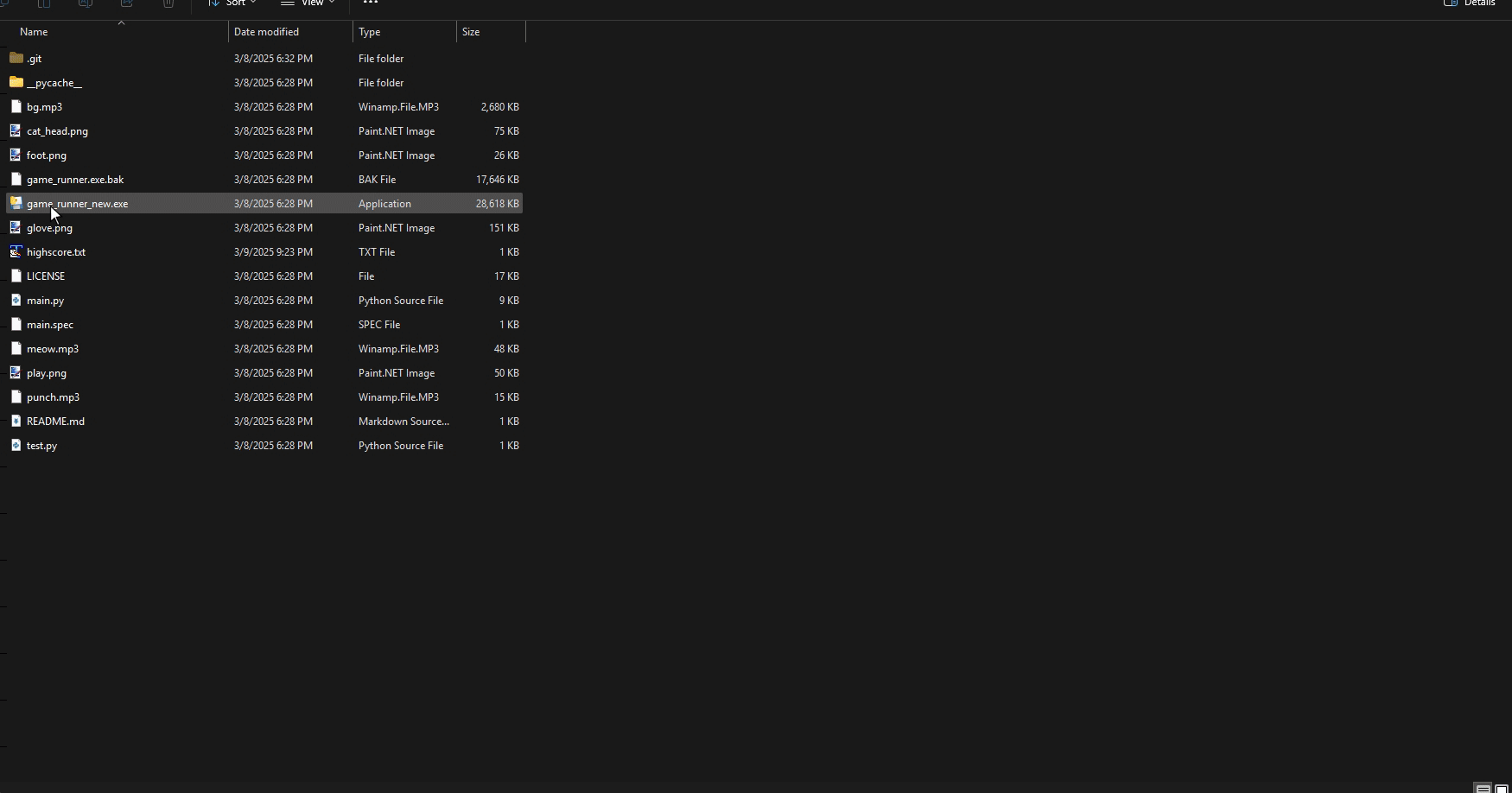Click the __pycache__ folder icon
This screenshot has width=1512, height=793.
[x=16, y=82]
